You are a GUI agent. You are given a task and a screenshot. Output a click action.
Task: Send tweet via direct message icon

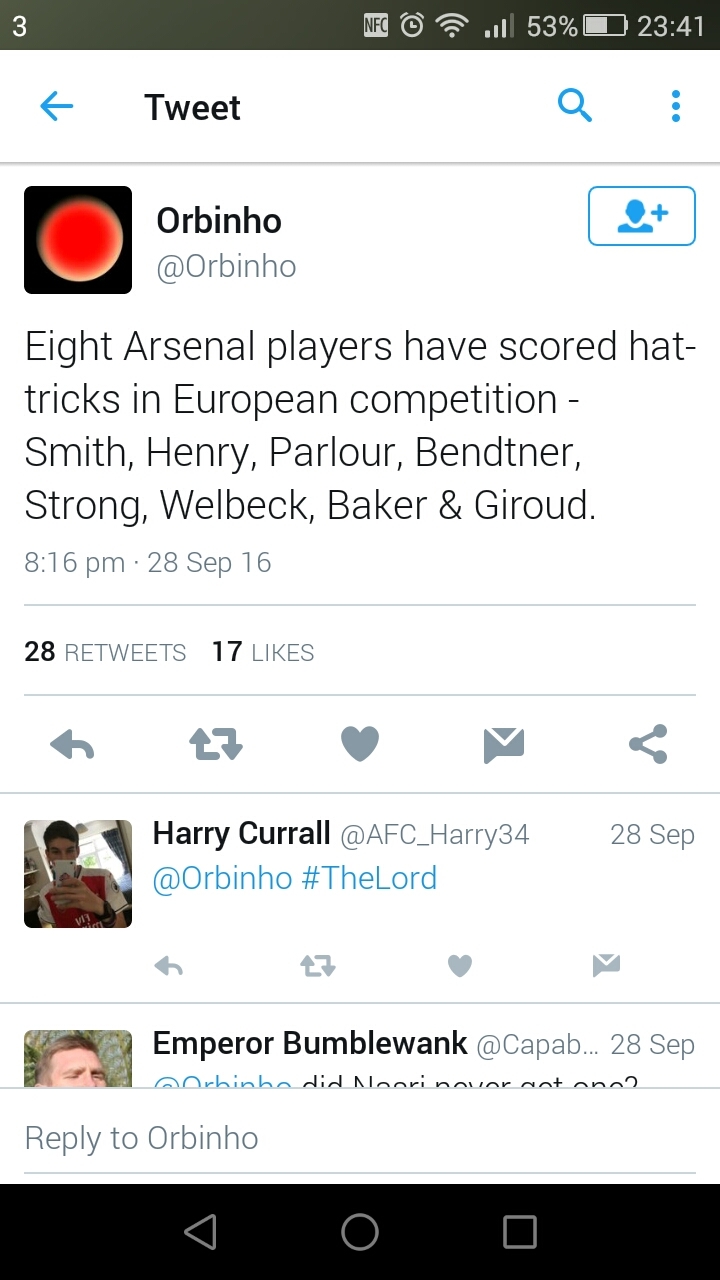click(504, 744)
